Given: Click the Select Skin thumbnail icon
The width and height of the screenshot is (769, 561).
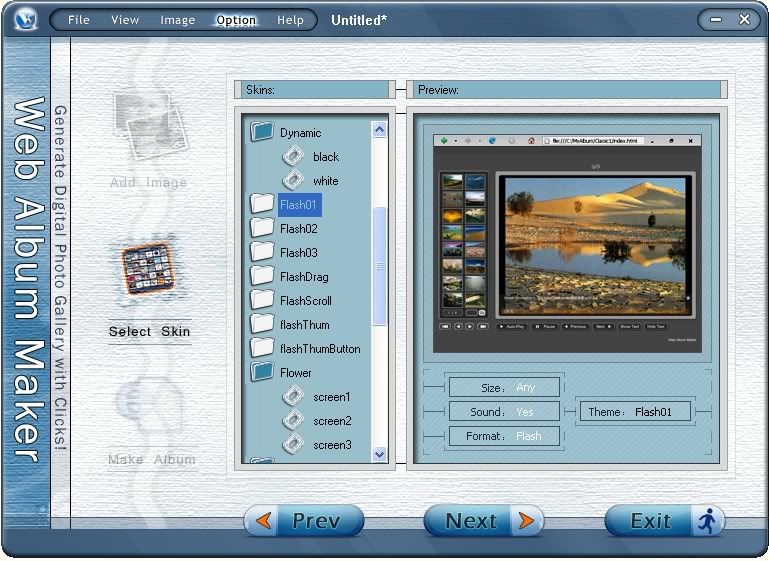Looking at the screenshot, I should coord(149,269).
